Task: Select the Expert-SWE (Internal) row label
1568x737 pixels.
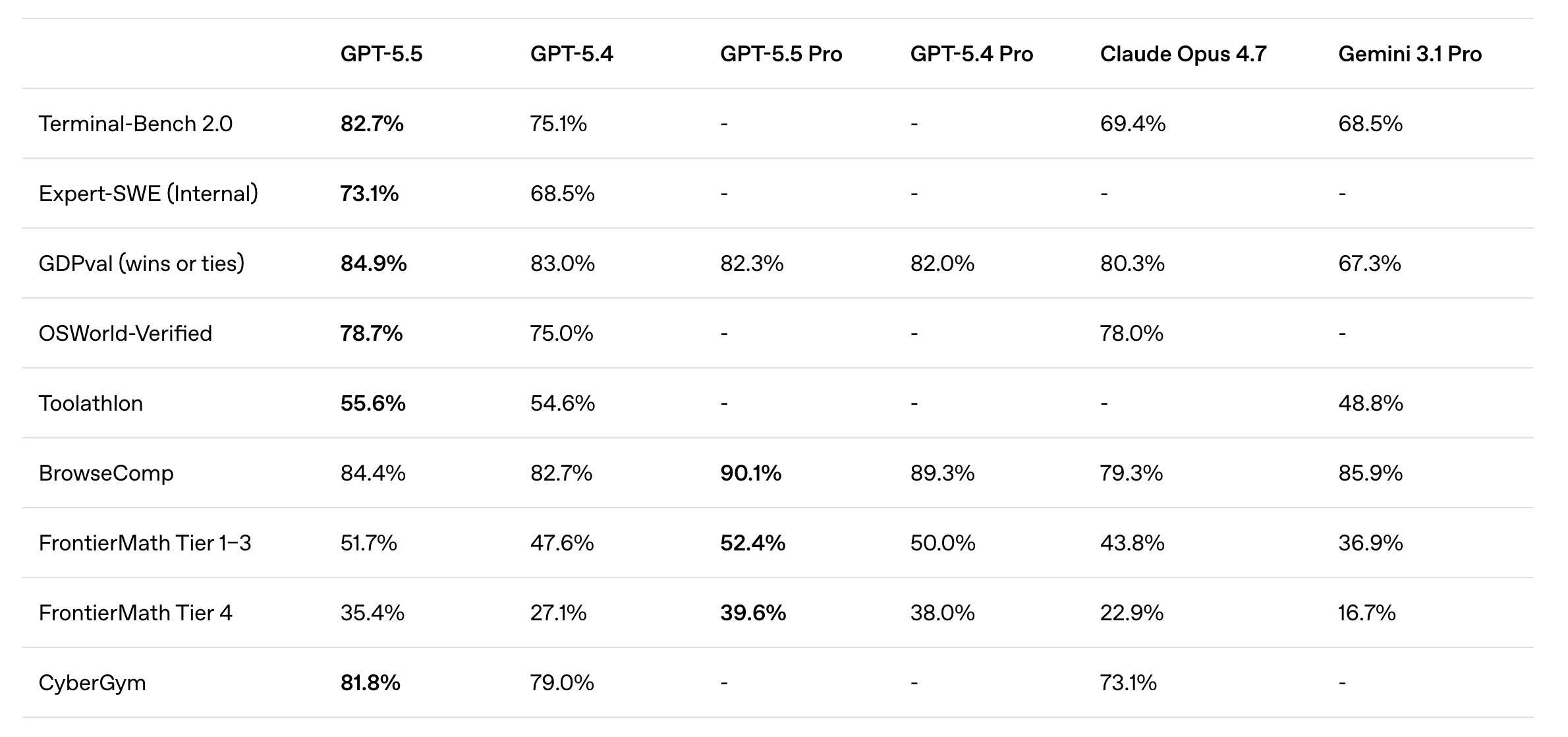Action: click(x=148, y=194)
